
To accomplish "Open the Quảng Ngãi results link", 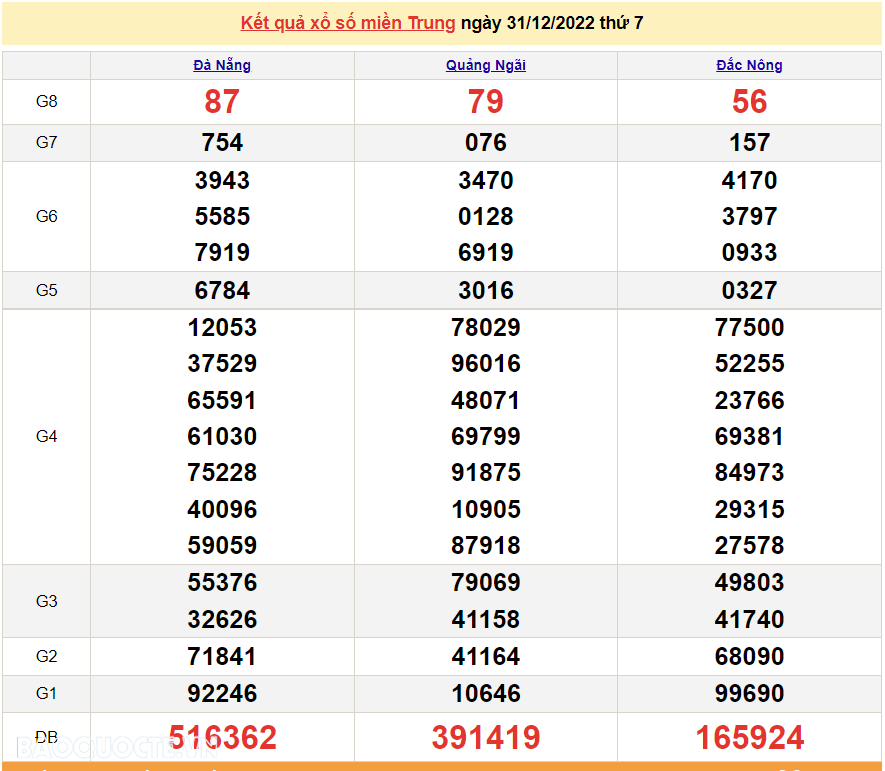I will coord(485,65).
